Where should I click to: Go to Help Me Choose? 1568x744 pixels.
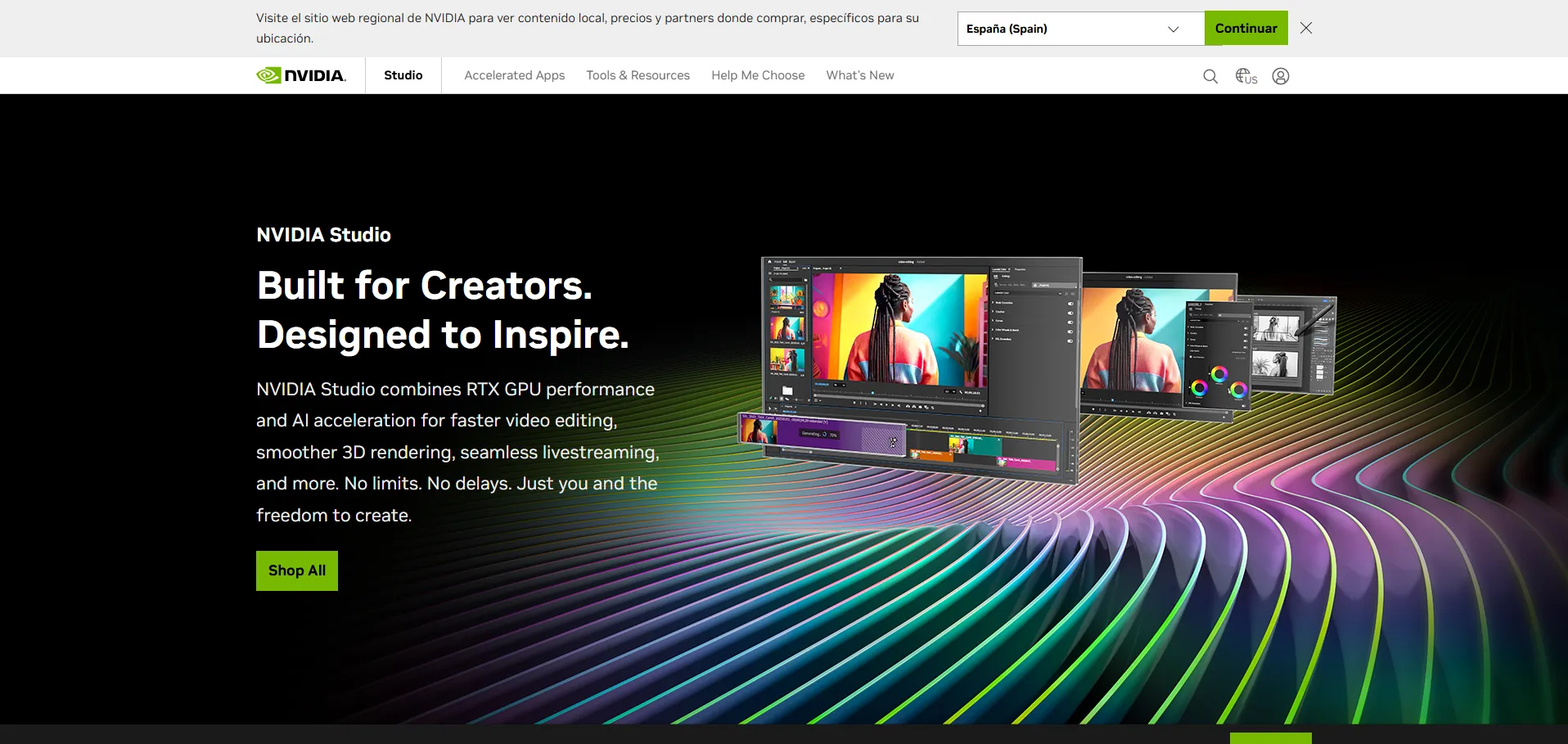pyautogui.click(x=758, y=75)
